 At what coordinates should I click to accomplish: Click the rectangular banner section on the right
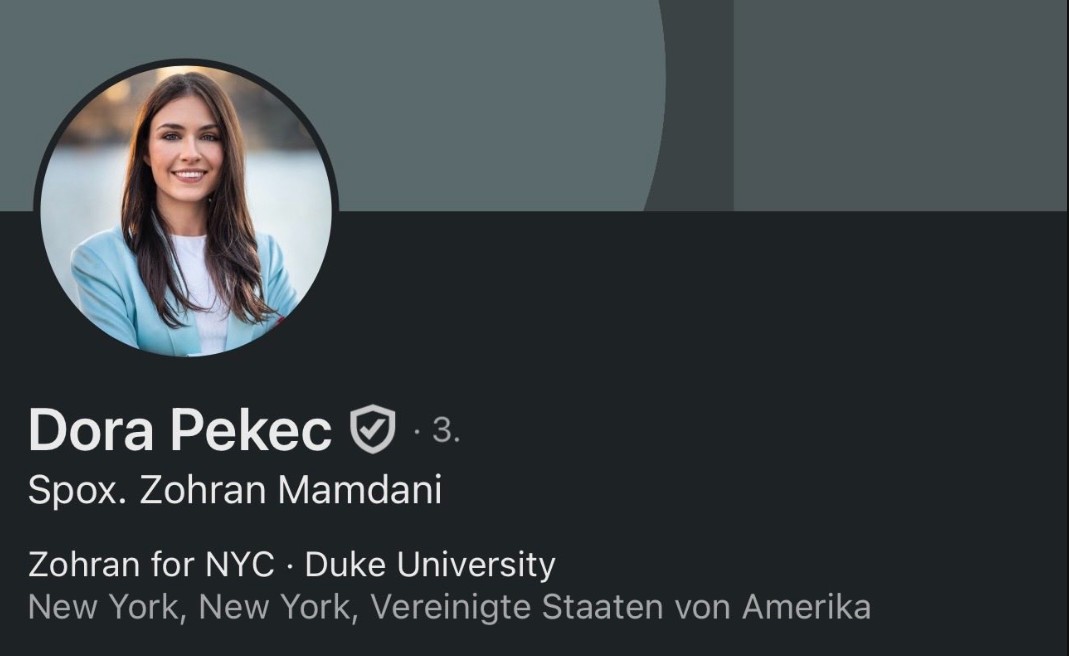pos(901,105)
